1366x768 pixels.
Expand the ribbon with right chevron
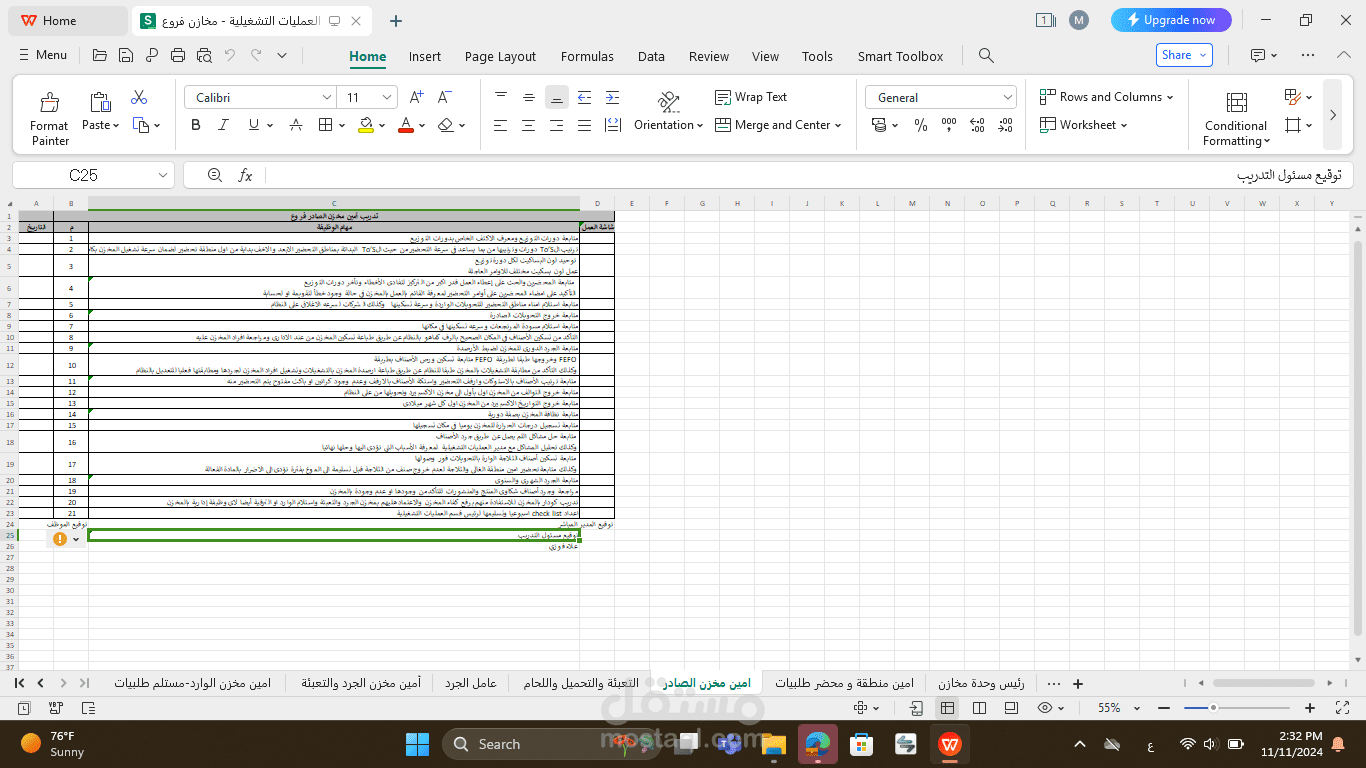[1332, 115]
